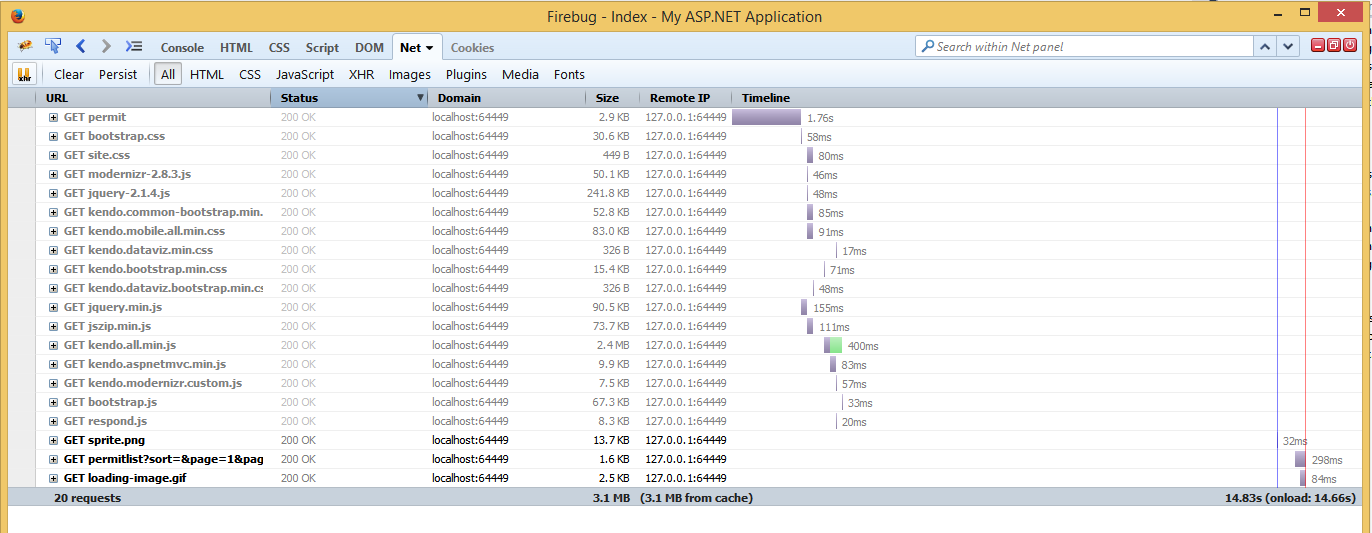This screenshot has width=1372, height=533.
Task: Click the 2.4 MB size cell
Action: 613,345
